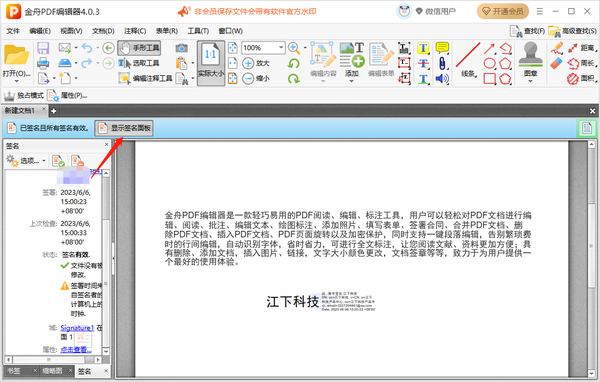Screen dimensions: 600x382
Task: Click the clipboard paste icon
Action: [x=182, y=63]
